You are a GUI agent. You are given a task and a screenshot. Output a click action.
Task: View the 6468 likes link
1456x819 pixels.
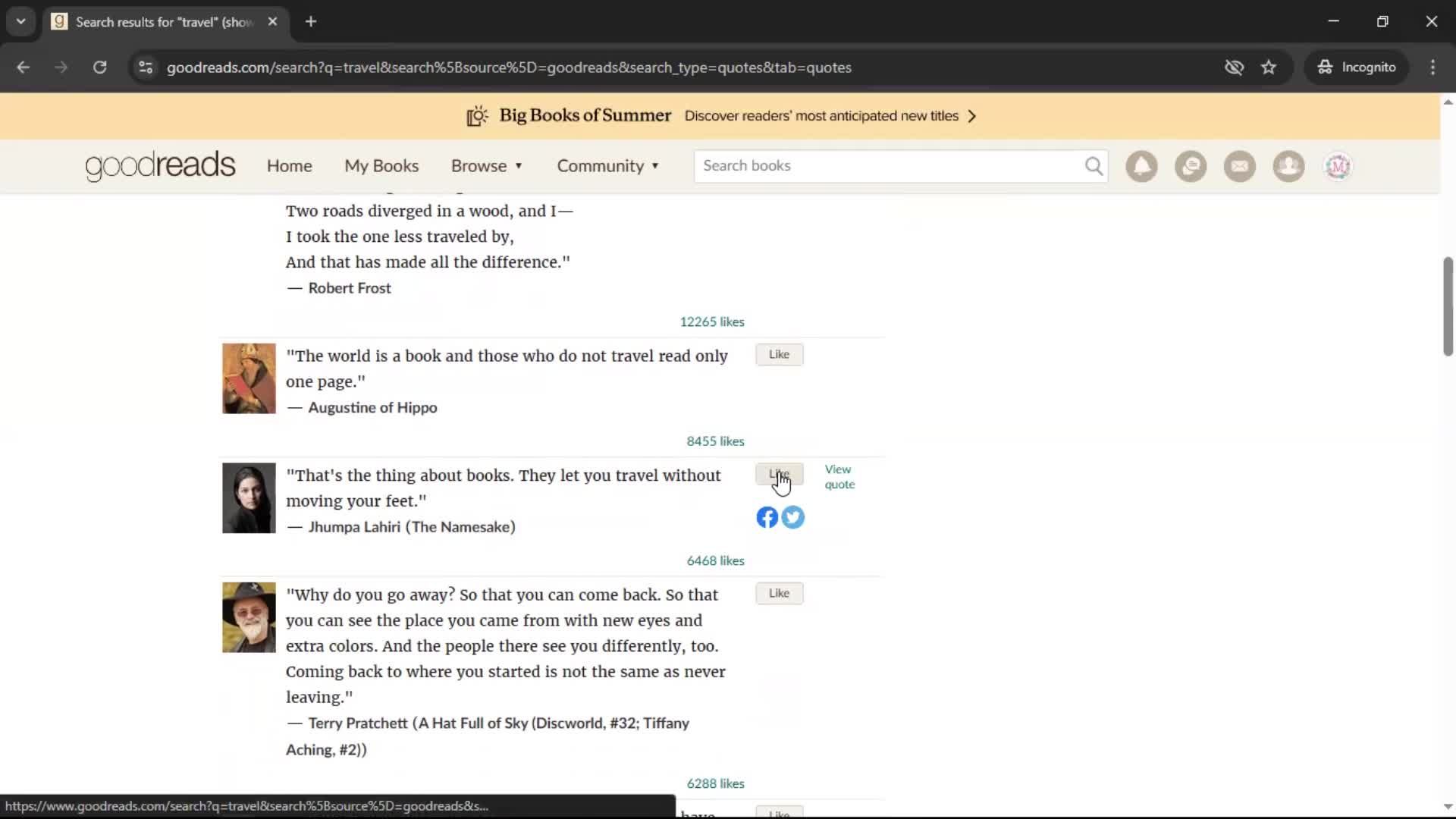pyautogui.click(x=715, y=561)
